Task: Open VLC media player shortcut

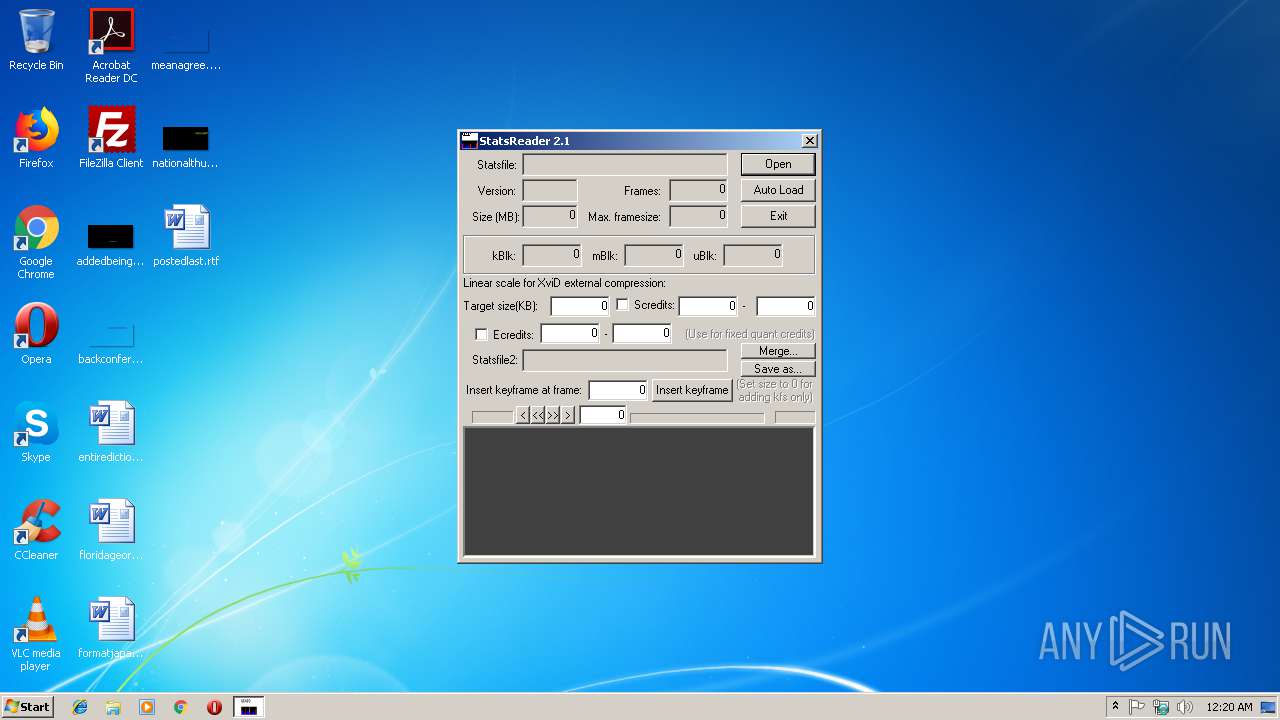Action: 36,634
